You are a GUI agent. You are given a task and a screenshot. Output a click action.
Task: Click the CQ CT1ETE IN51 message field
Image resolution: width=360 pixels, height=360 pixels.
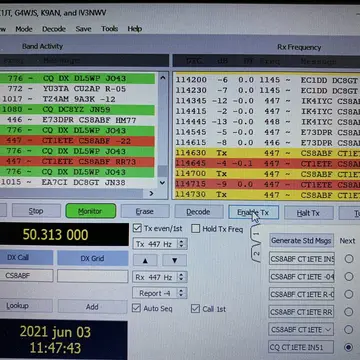[x=302, y=347]
